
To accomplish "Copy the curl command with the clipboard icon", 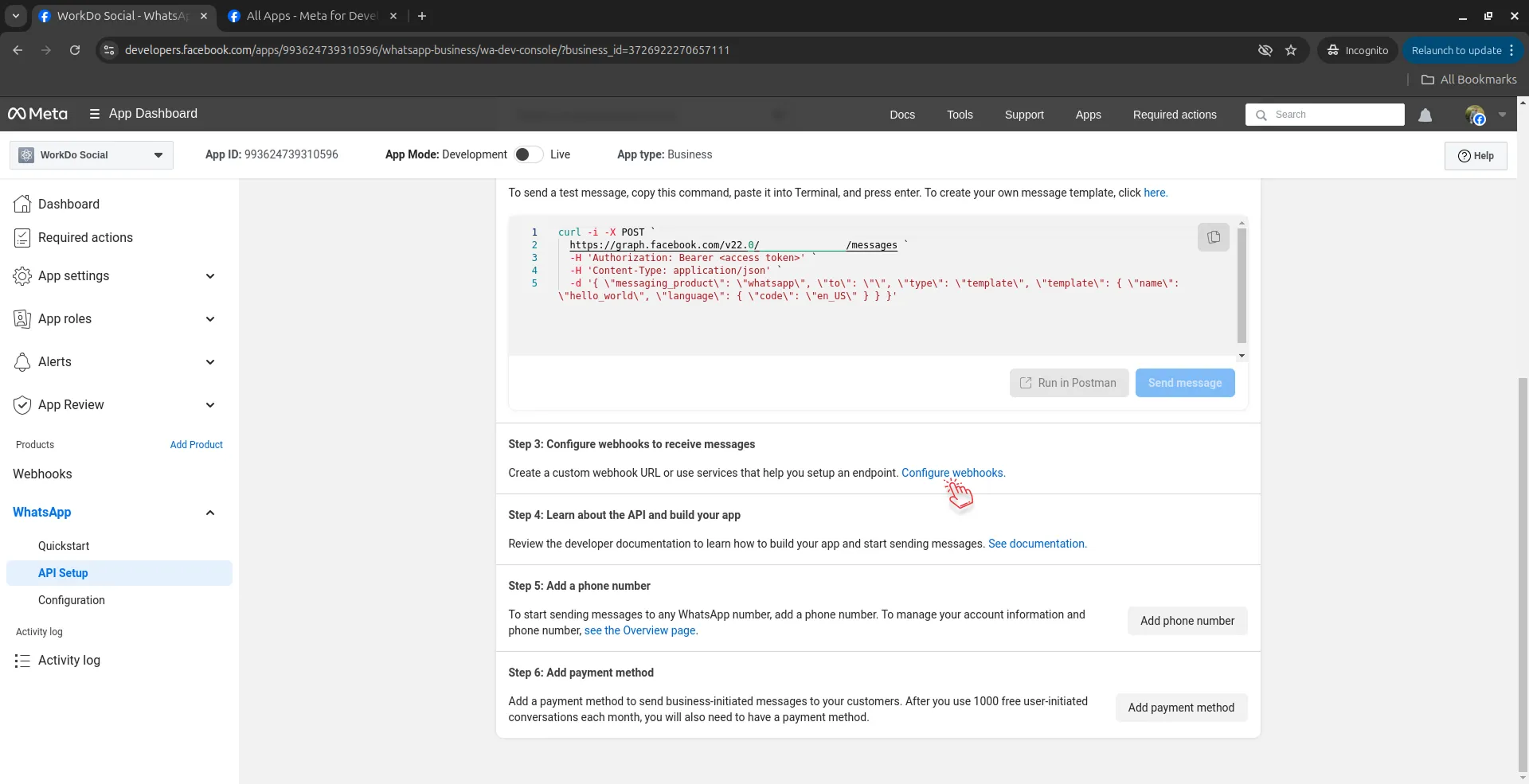I will pyautogui.click(x=1213, y=237).
